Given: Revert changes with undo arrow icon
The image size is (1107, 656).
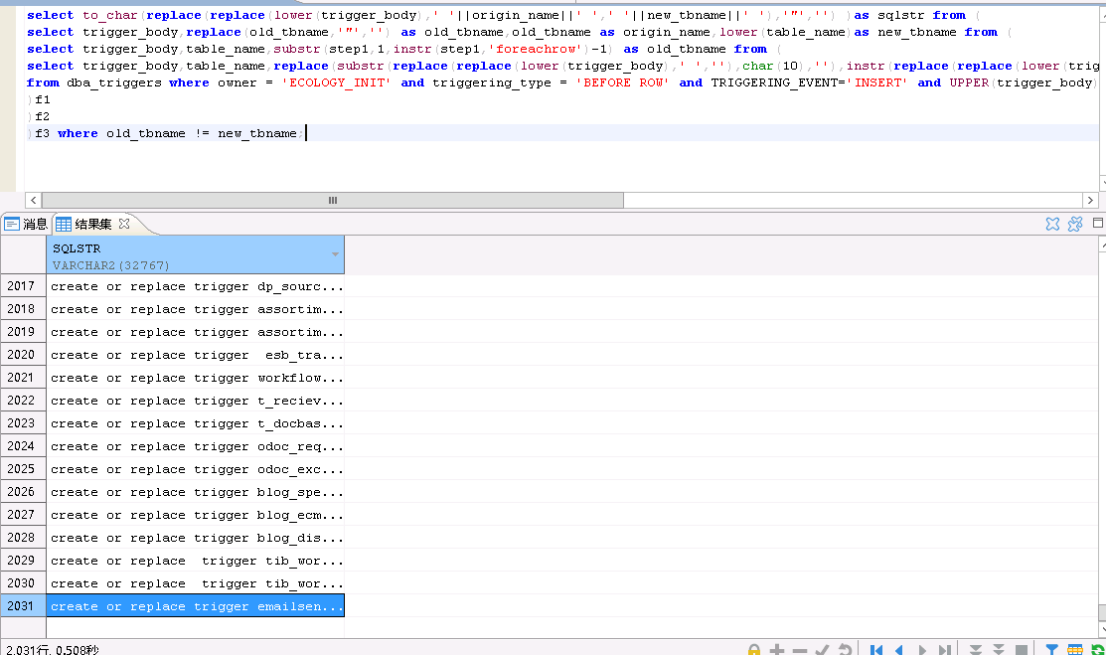Looking at the screenshot, I should point(844,650).
